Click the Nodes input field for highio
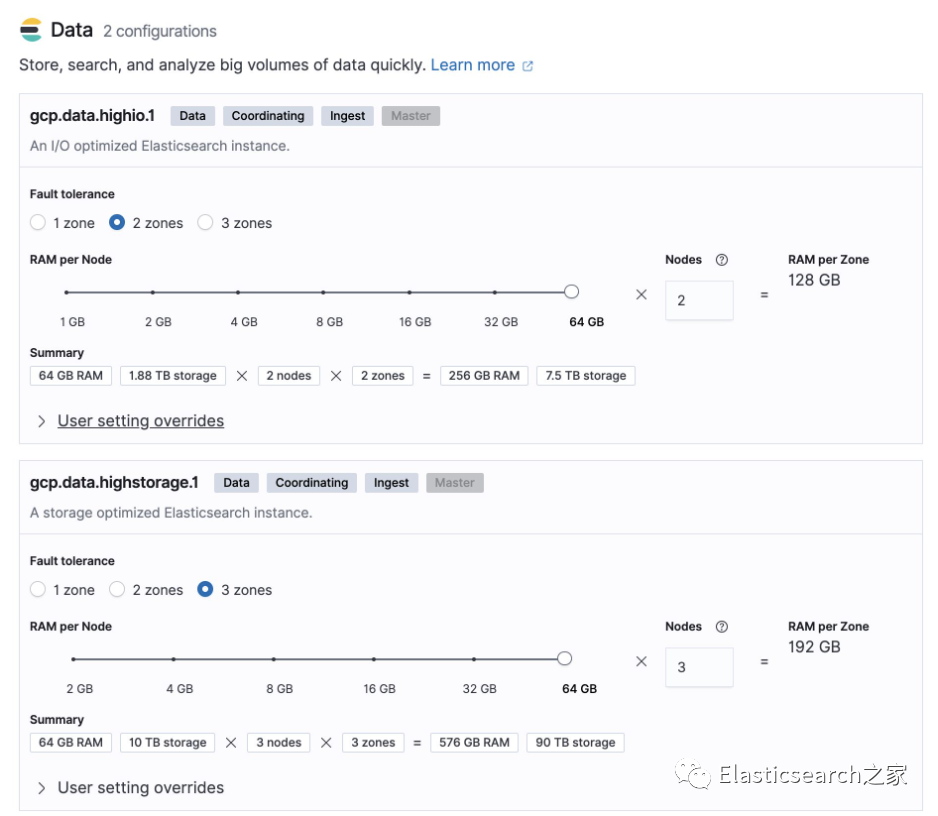Screen dimensions: 938x816 [x=698, y=300]
